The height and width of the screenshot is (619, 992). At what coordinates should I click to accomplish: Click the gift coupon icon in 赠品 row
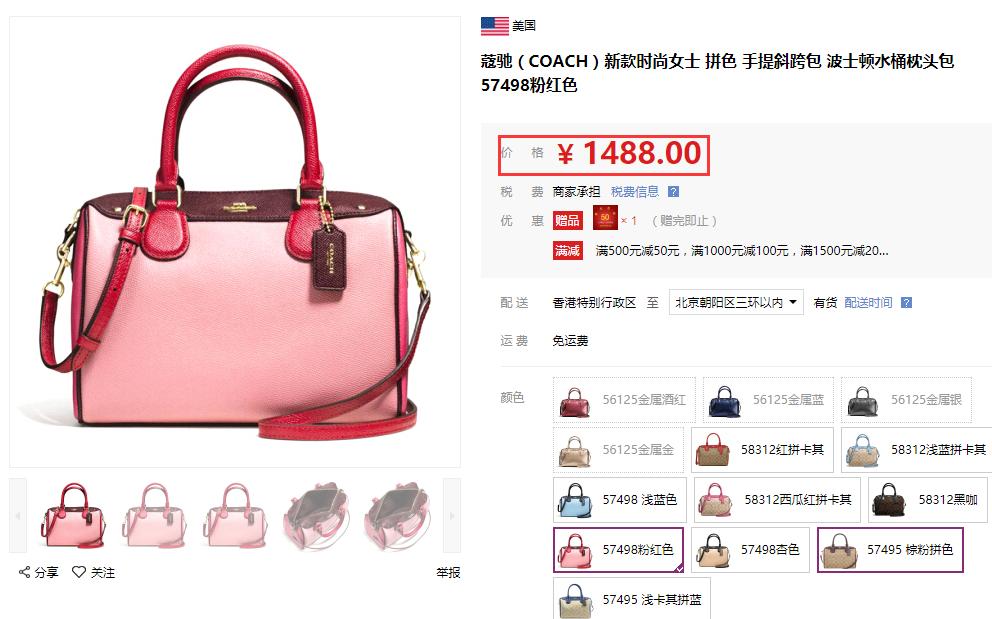[605, 218]
